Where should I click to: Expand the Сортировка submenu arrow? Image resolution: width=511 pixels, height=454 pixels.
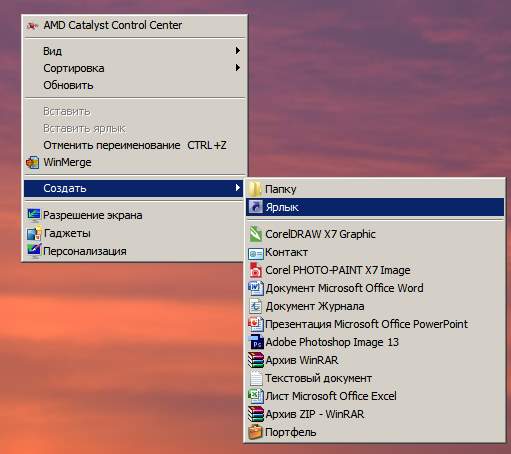click(238, 68)
